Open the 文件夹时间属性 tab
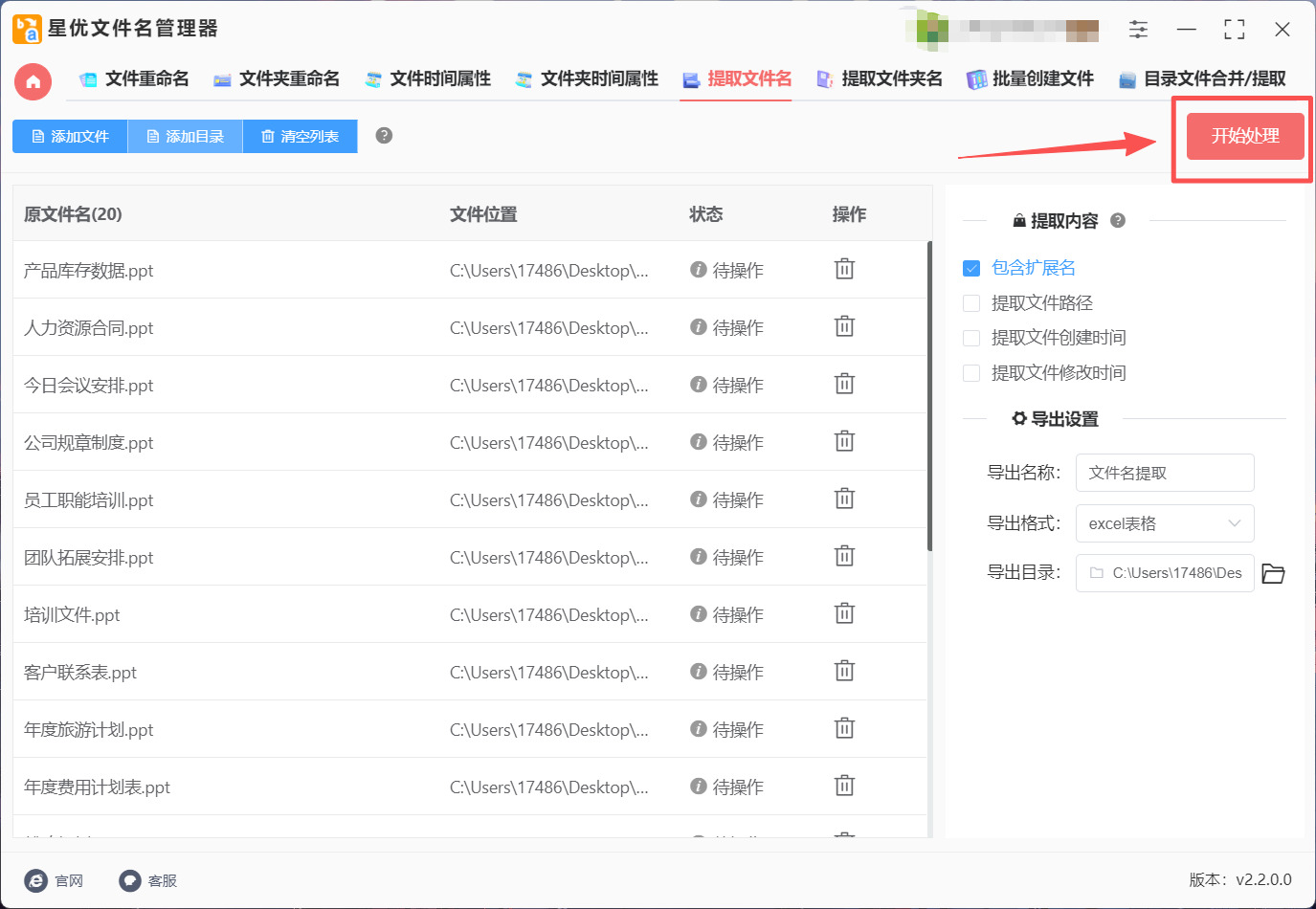Screen dimensions: 1316x909 (587, 78)
